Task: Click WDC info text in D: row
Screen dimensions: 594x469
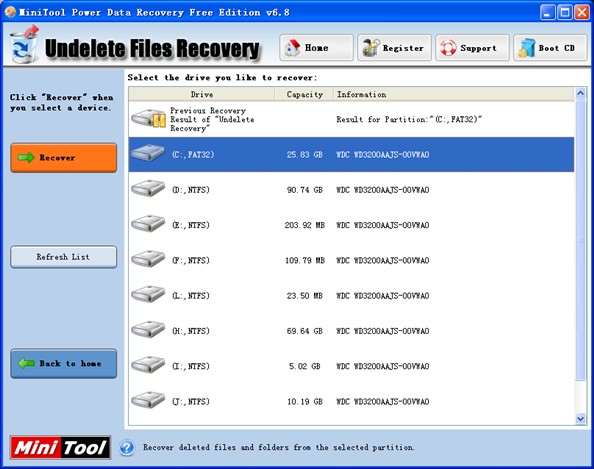Action: (x=383, y=190)
